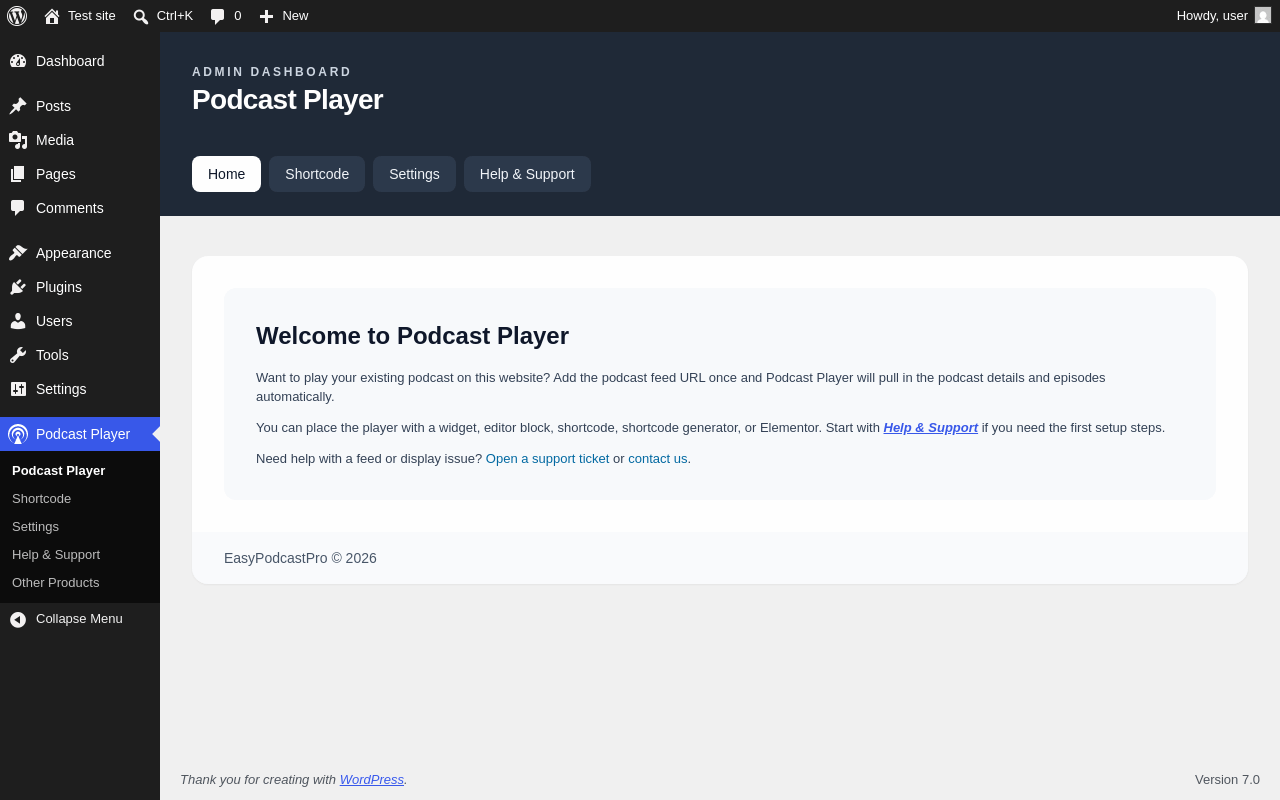
Task: Open Settings in the Podcast Player submenu
Action: tap(80, 526)
